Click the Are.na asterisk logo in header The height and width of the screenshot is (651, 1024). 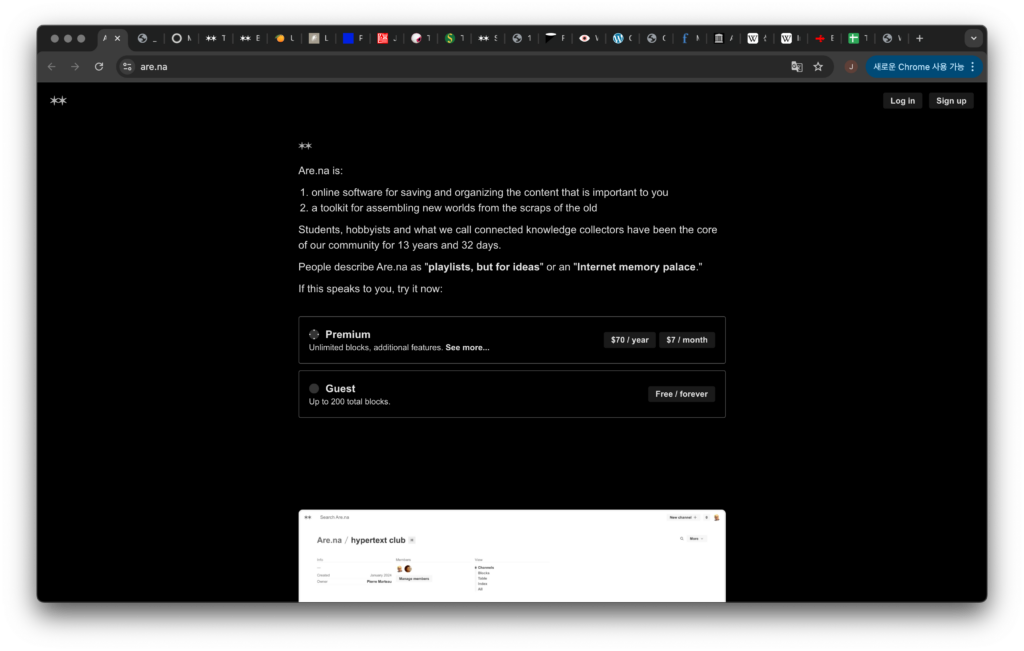click(x=58, y=101)
